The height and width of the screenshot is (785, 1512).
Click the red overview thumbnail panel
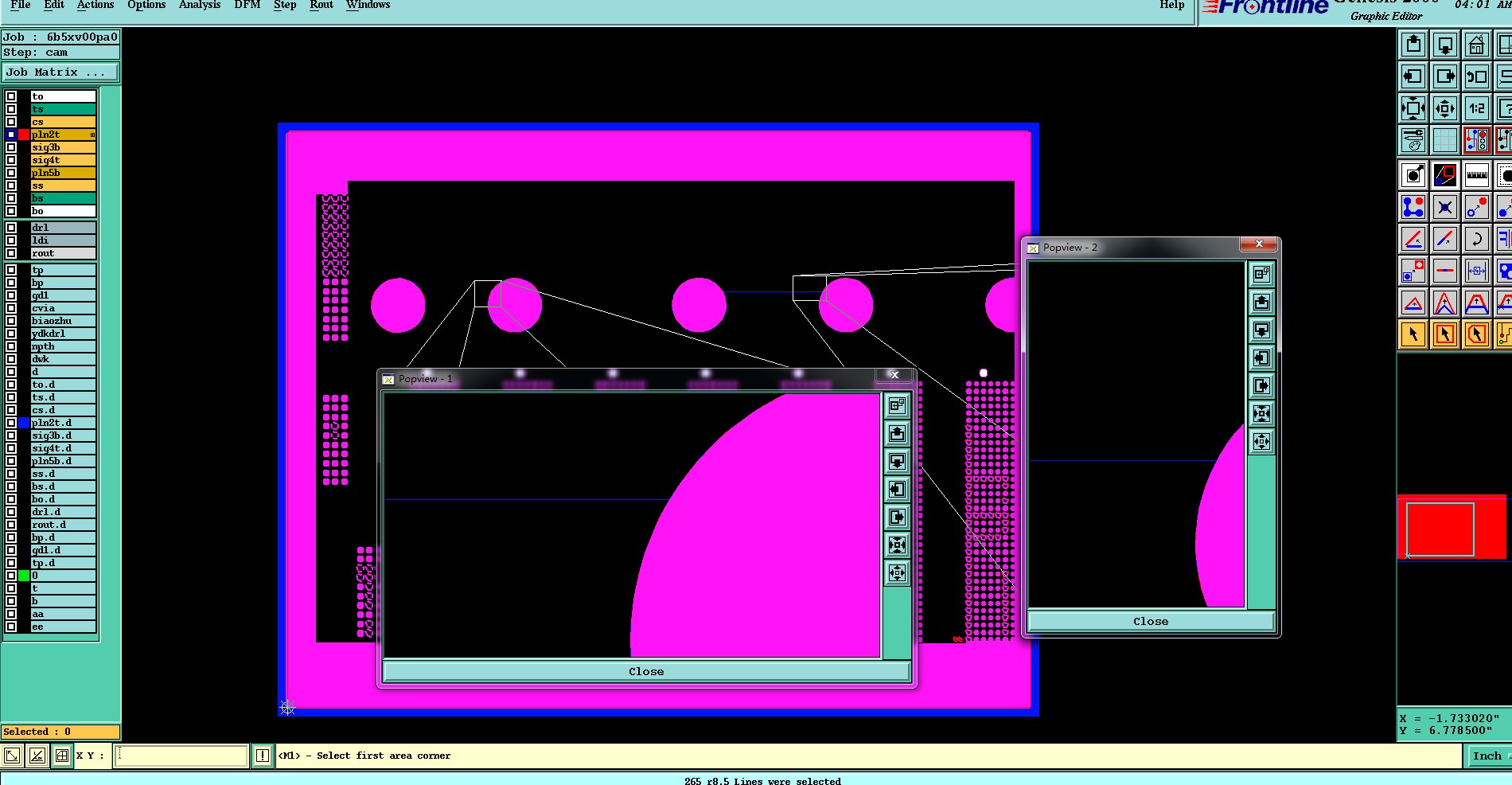[x=1452, y=527]
